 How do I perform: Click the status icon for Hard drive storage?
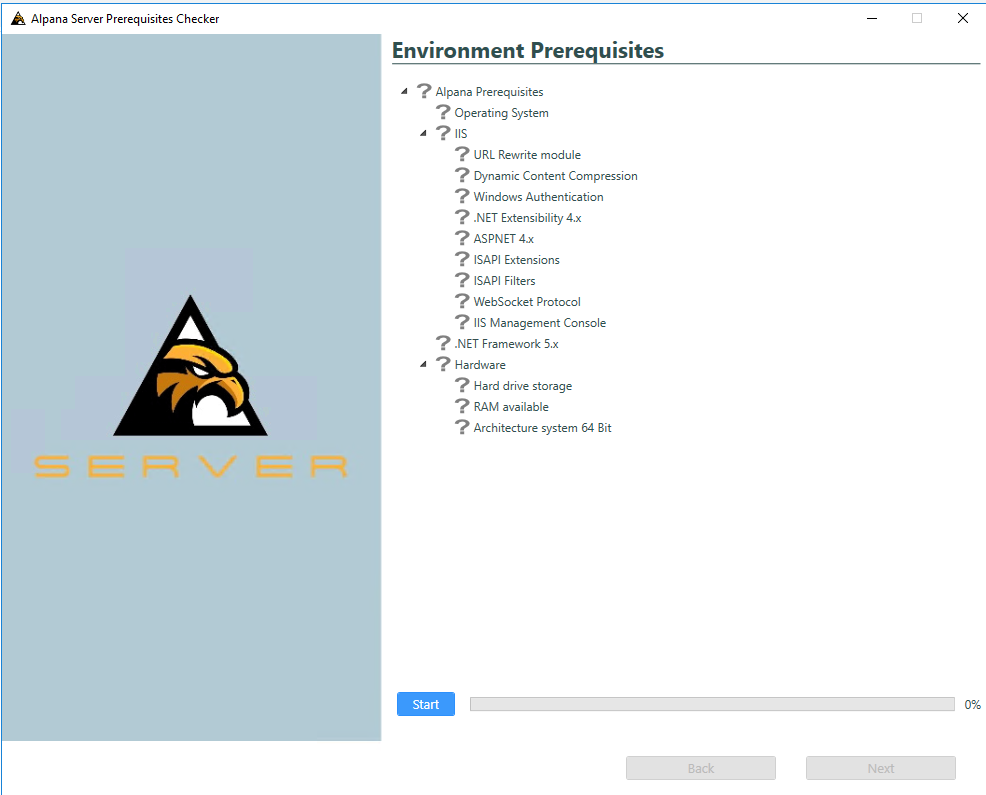pos(462,385)
